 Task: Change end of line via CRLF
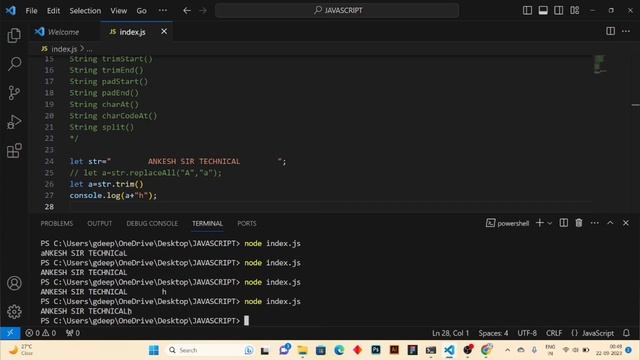click(x=554, y=333)
